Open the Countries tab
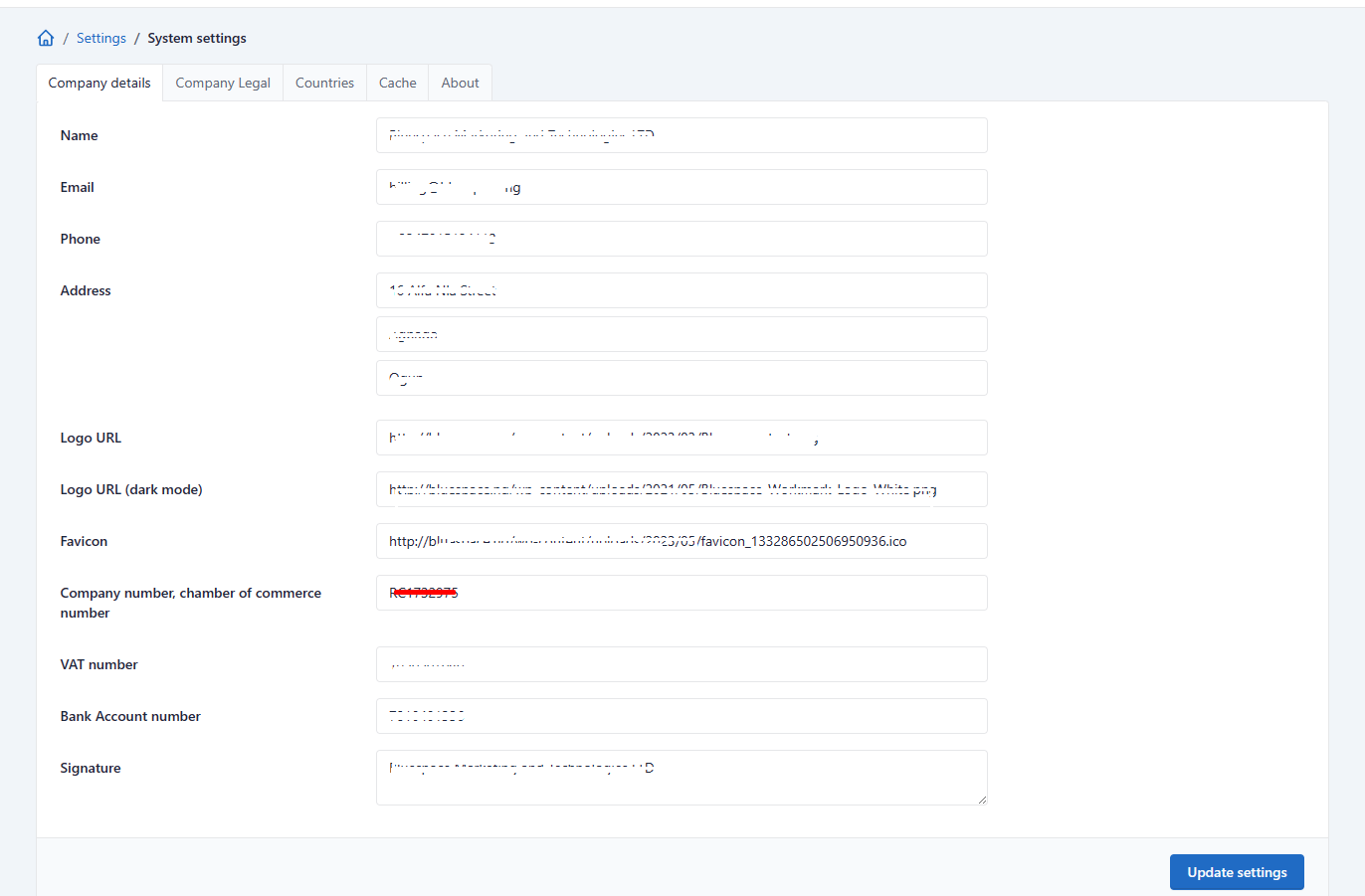The height and width of the screenshot is (896, 1365). point(324,83)
